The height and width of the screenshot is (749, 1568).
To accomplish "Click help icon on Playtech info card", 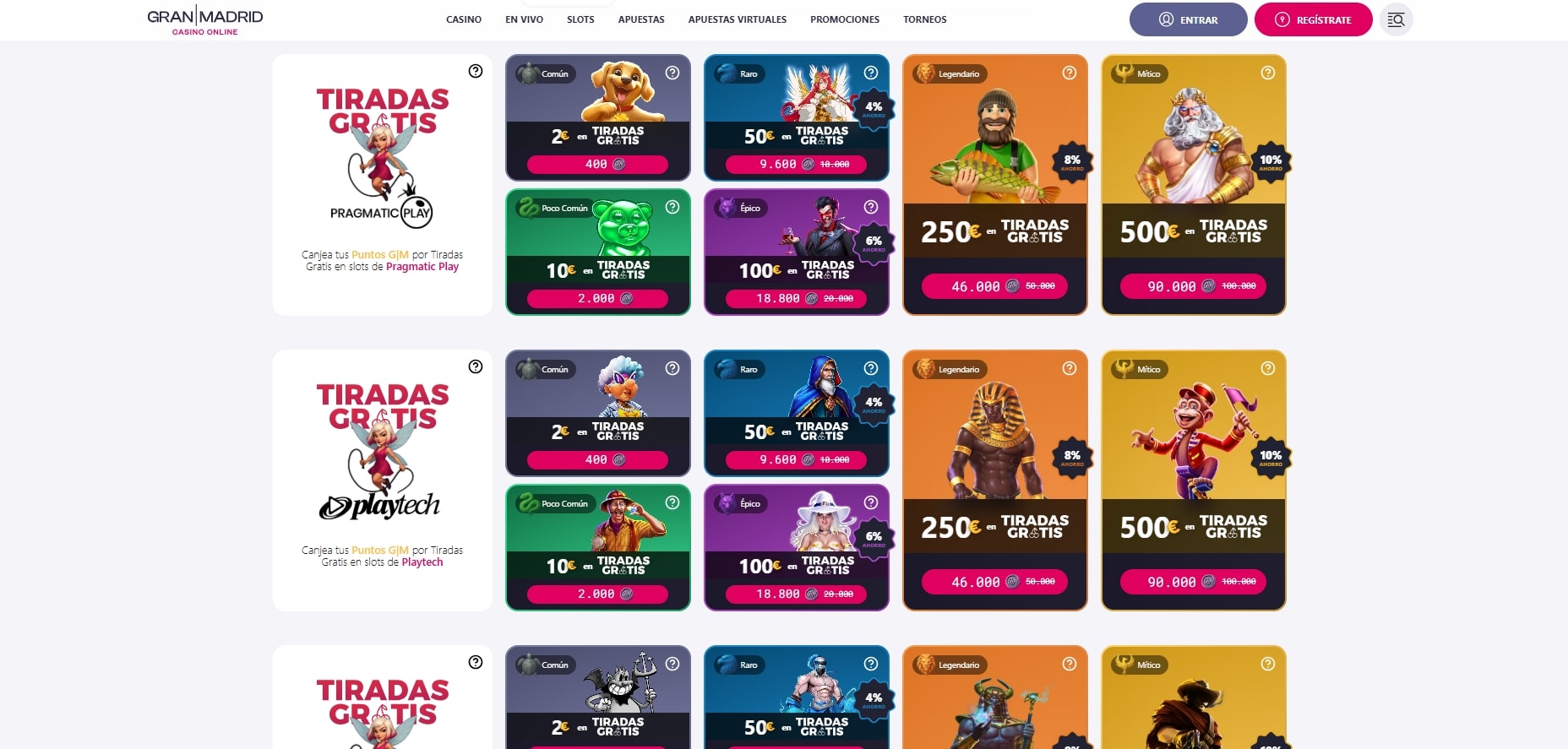I will point(476,366).
